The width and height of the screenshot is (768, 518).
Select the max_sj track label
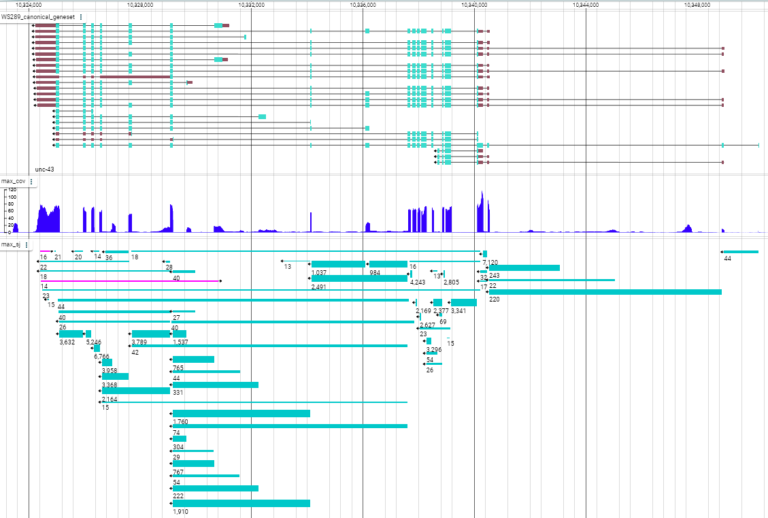point(11,244)
